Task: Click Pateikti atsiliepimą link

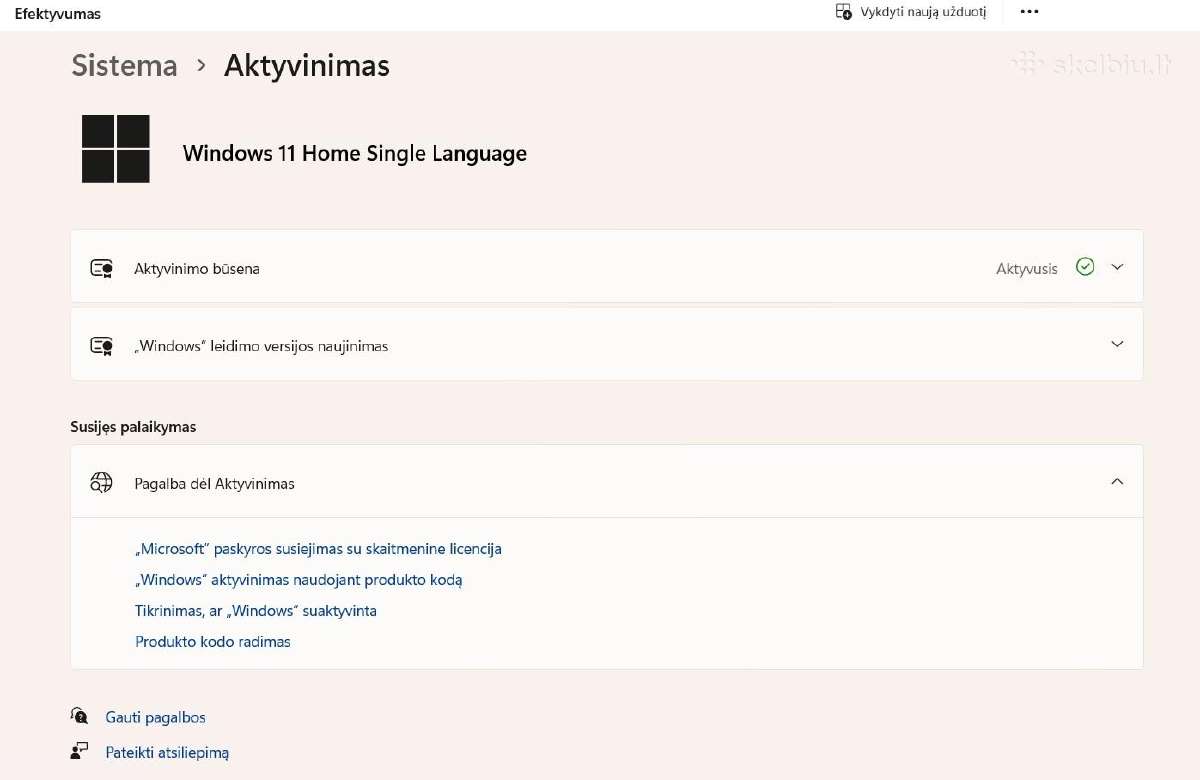Action: [167, 752]
